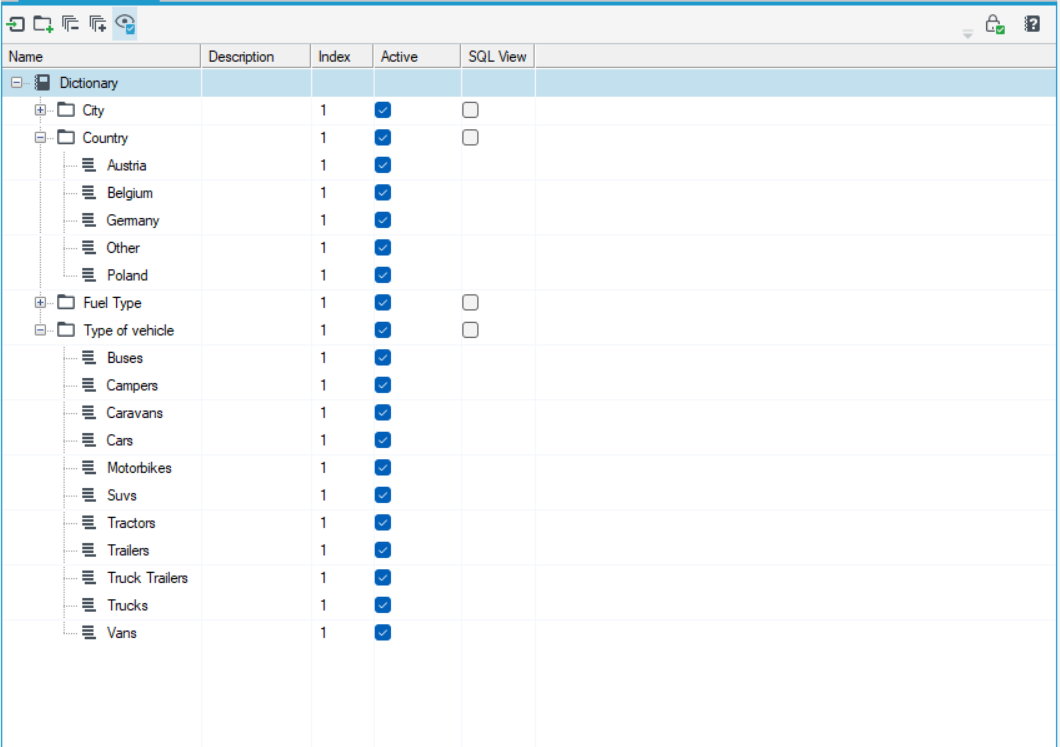Click the import icon with green arrow
The image size is (1060, 747).
pyautogui.click(x=16, y=24)
